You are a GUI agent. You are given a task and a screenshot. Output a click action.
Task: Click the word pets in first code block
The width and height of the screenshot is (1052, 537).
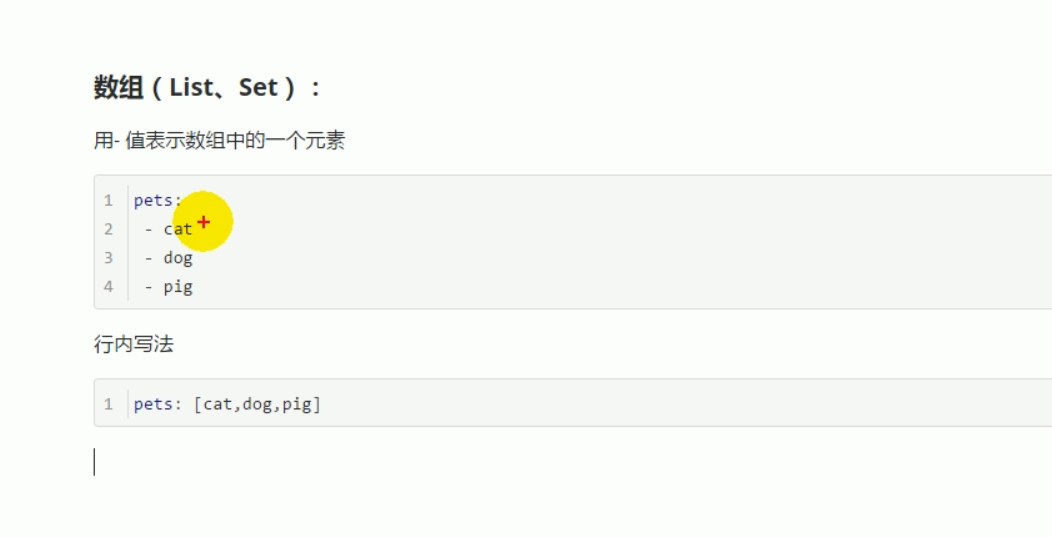153,200
